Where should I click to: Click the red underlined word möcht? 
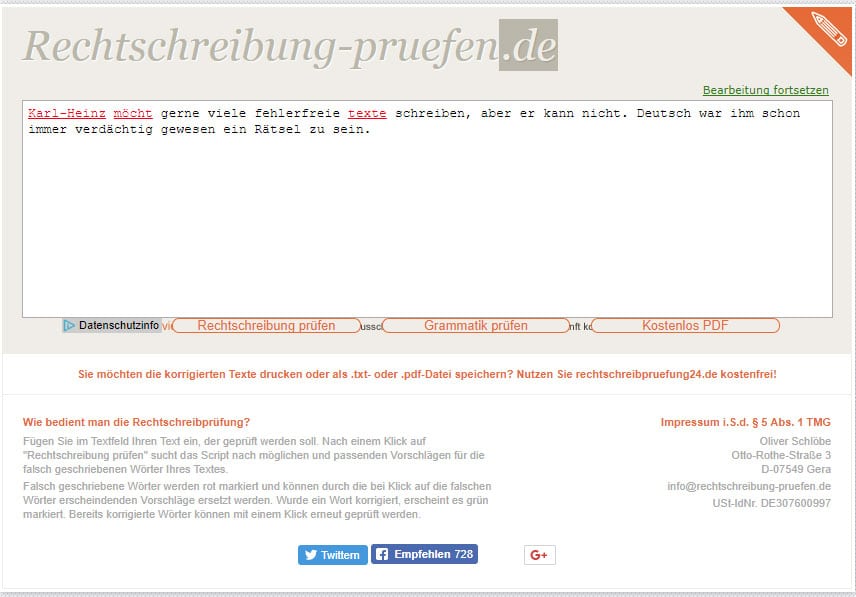point(133,114)
